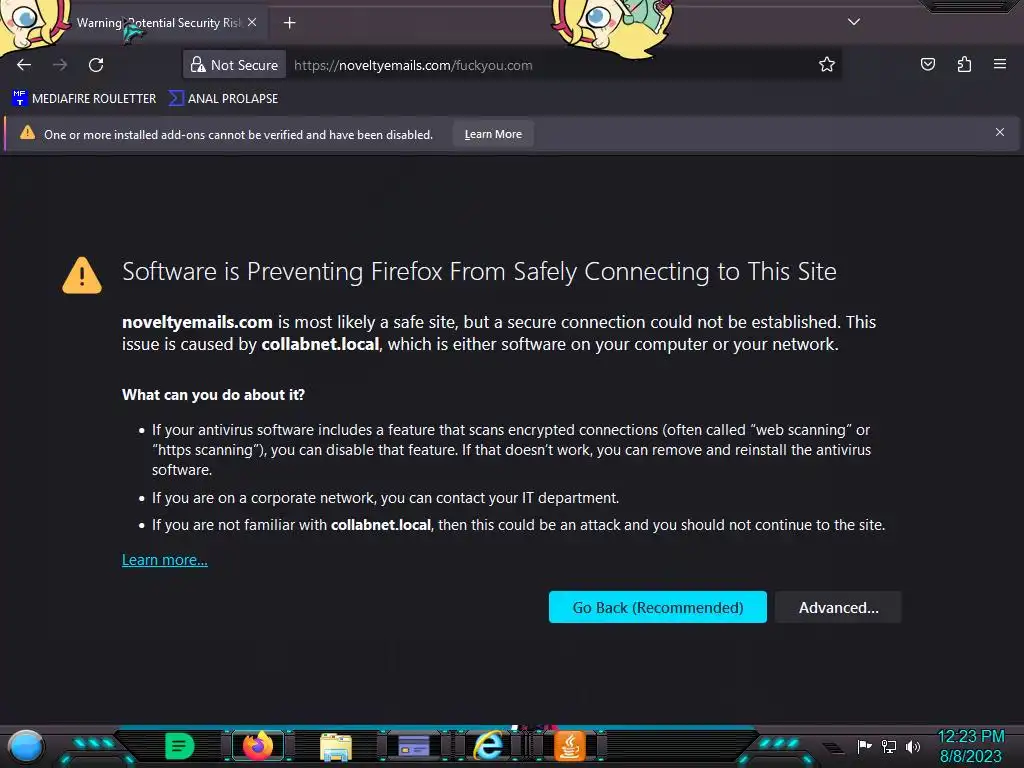Click Learn More in the add-ons notification
Viewport: 1024px width, 768px height.
tap(493, 134)
